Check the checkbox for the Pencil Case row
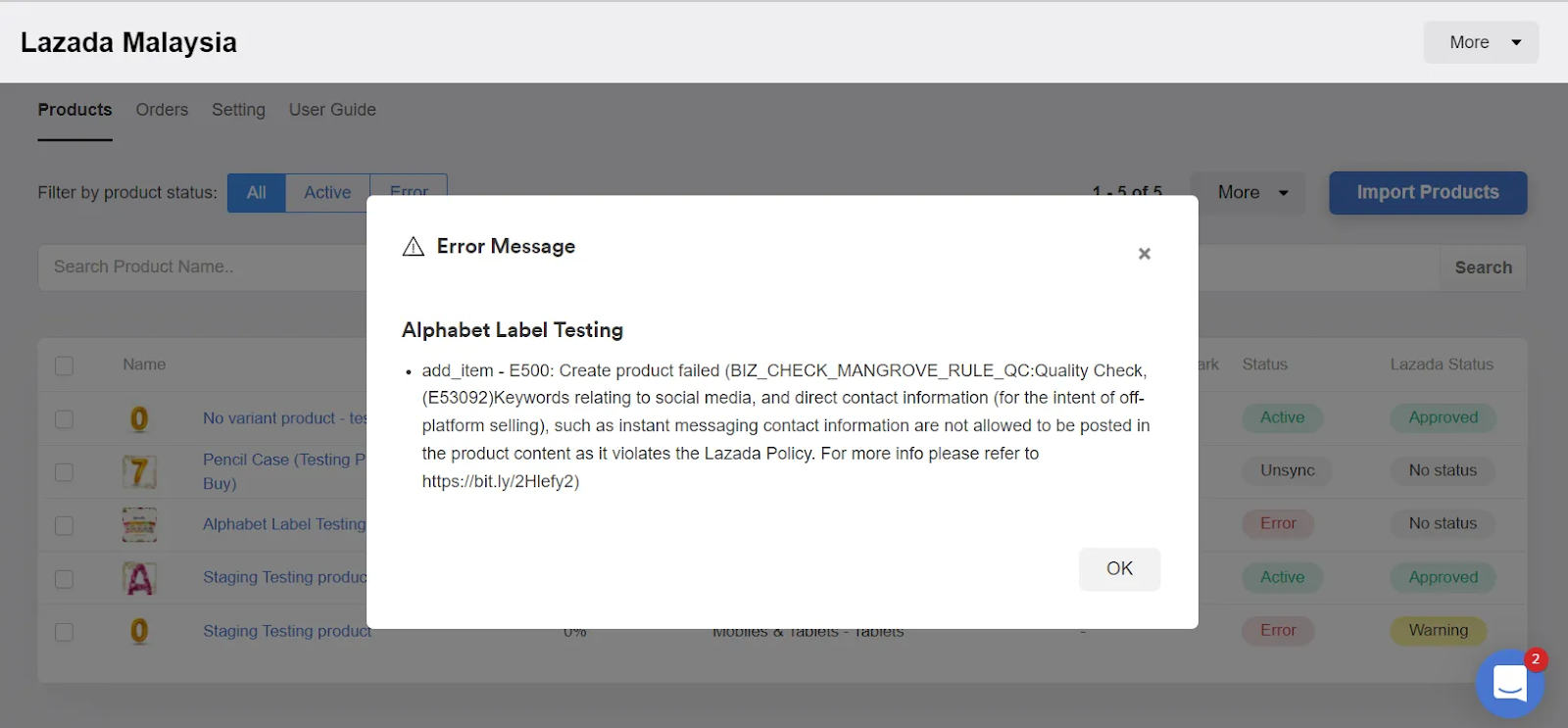This screenshot has height=728, width=1568. (x=64, y=471)
